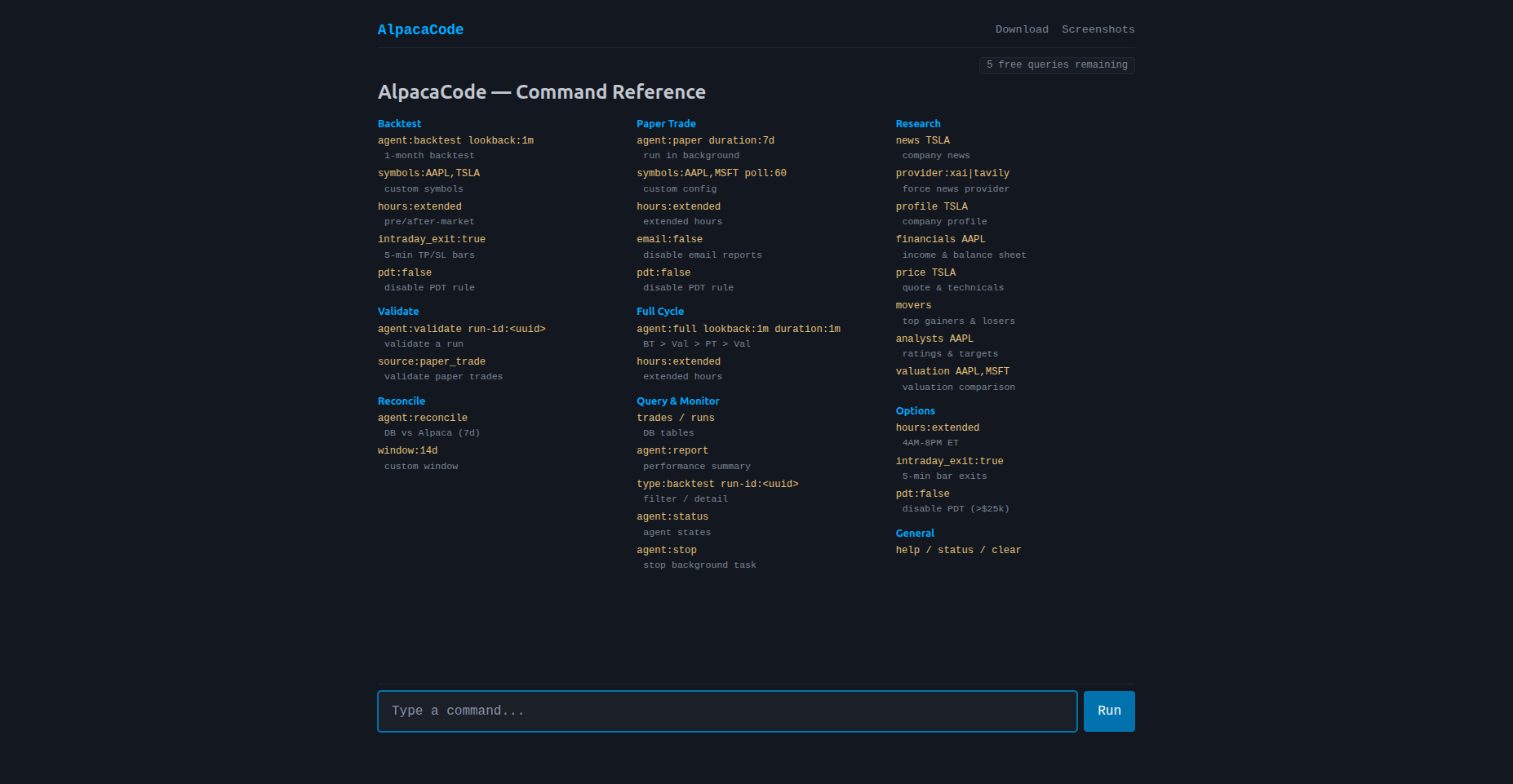Click the Paper Trade section heading
1513x784 pixels.
(666, 123)
